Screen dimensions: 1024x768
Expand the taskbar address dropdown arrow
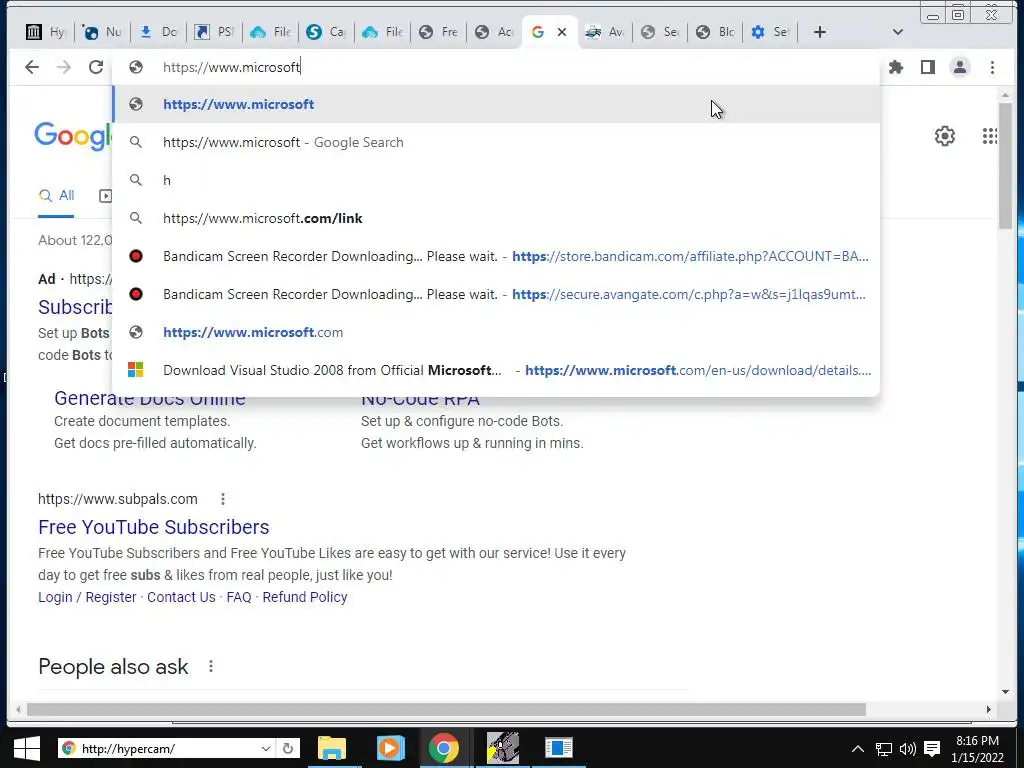(266, 748)
